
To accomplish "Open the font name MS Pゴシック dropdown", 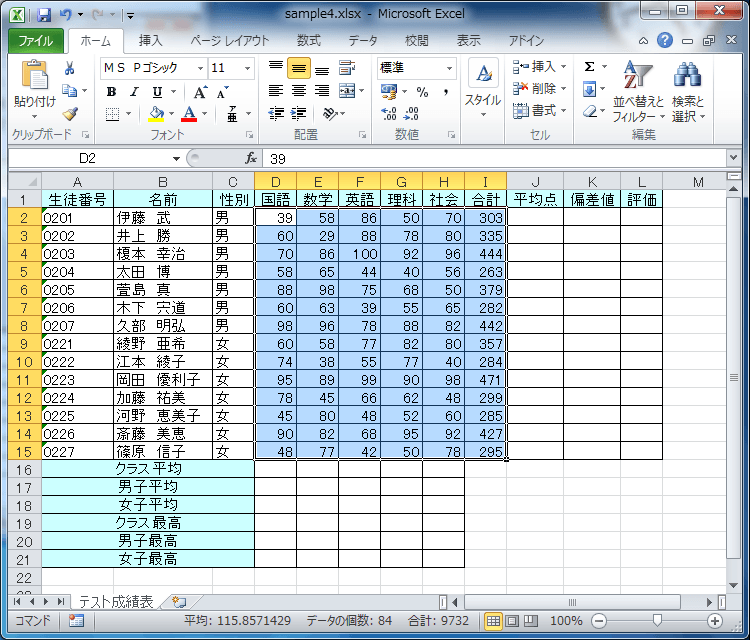I will (x=200, y=68).
